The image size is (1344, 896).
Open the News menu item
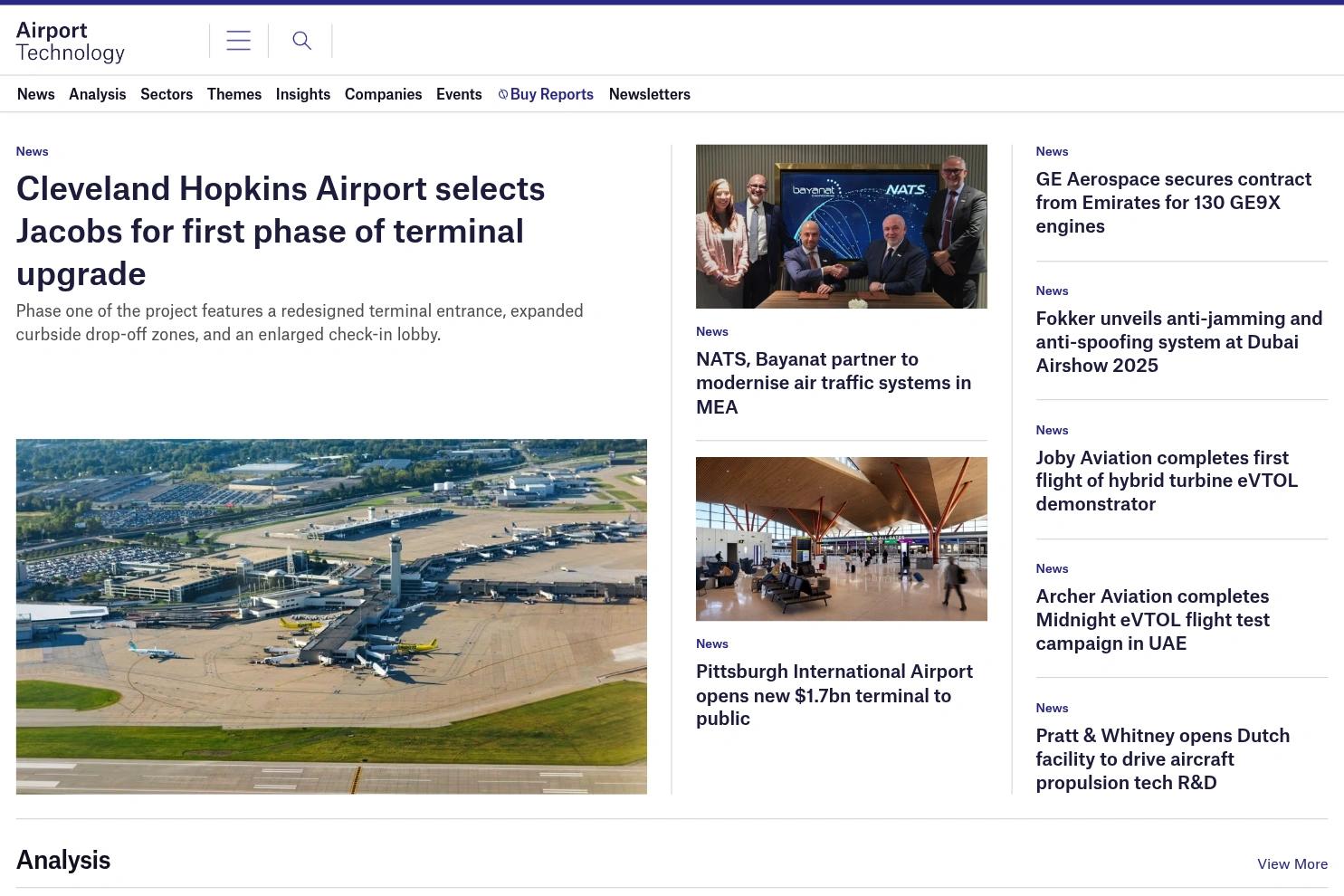pyautogui.click(x=36, y=94)
